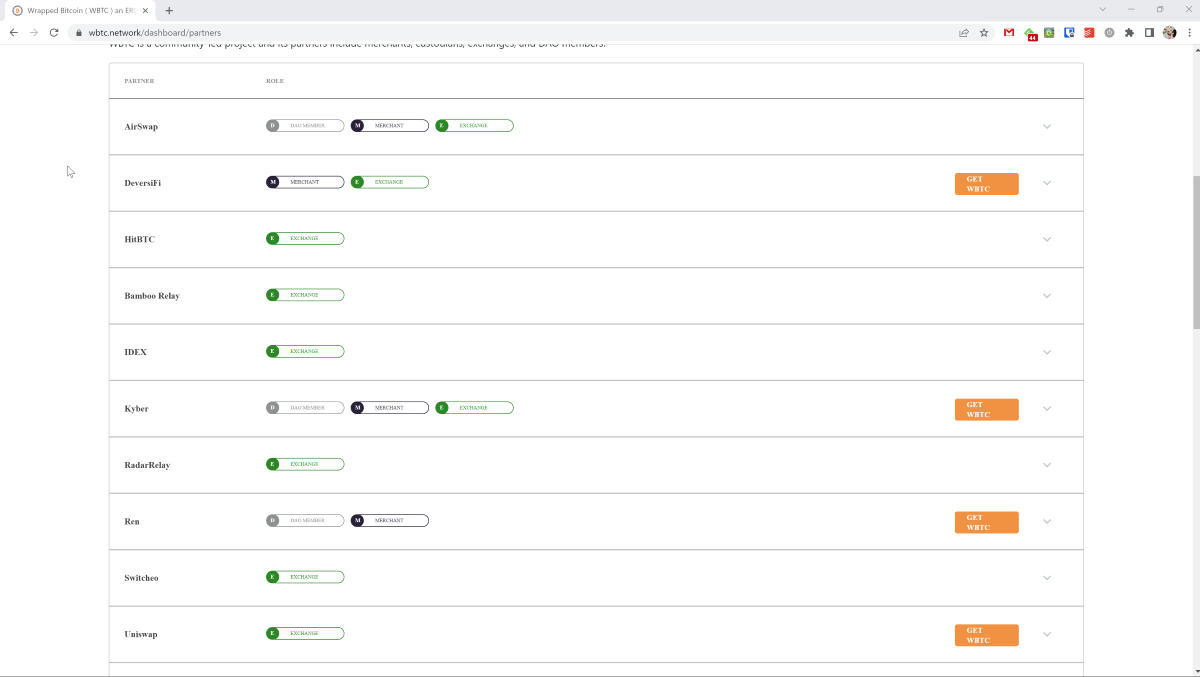Click the IDEX partner name
Screen dimensions: 1200x677
[x=135, y=353]
